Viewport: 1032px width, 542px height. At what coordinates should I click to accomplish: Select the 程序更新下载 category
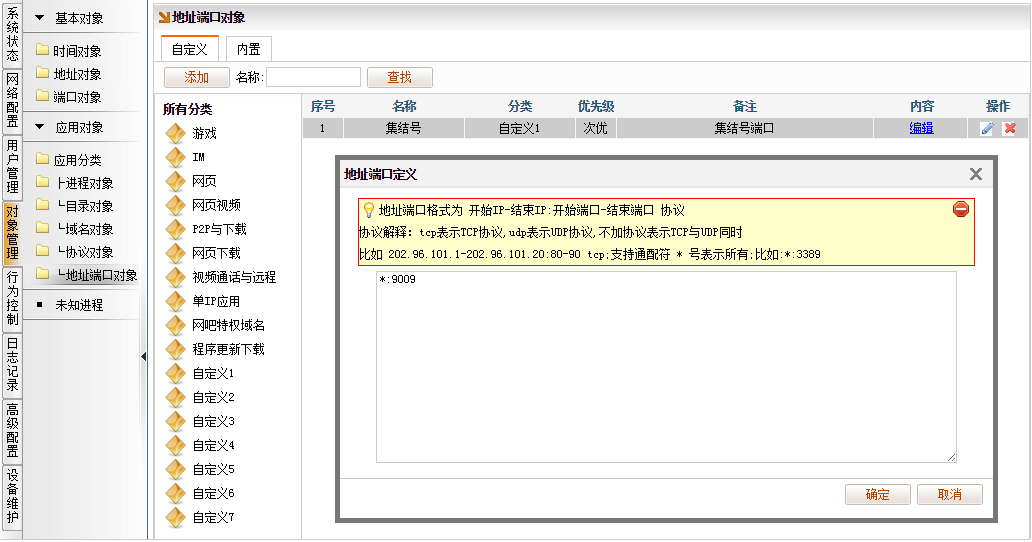tap(228, 349)
